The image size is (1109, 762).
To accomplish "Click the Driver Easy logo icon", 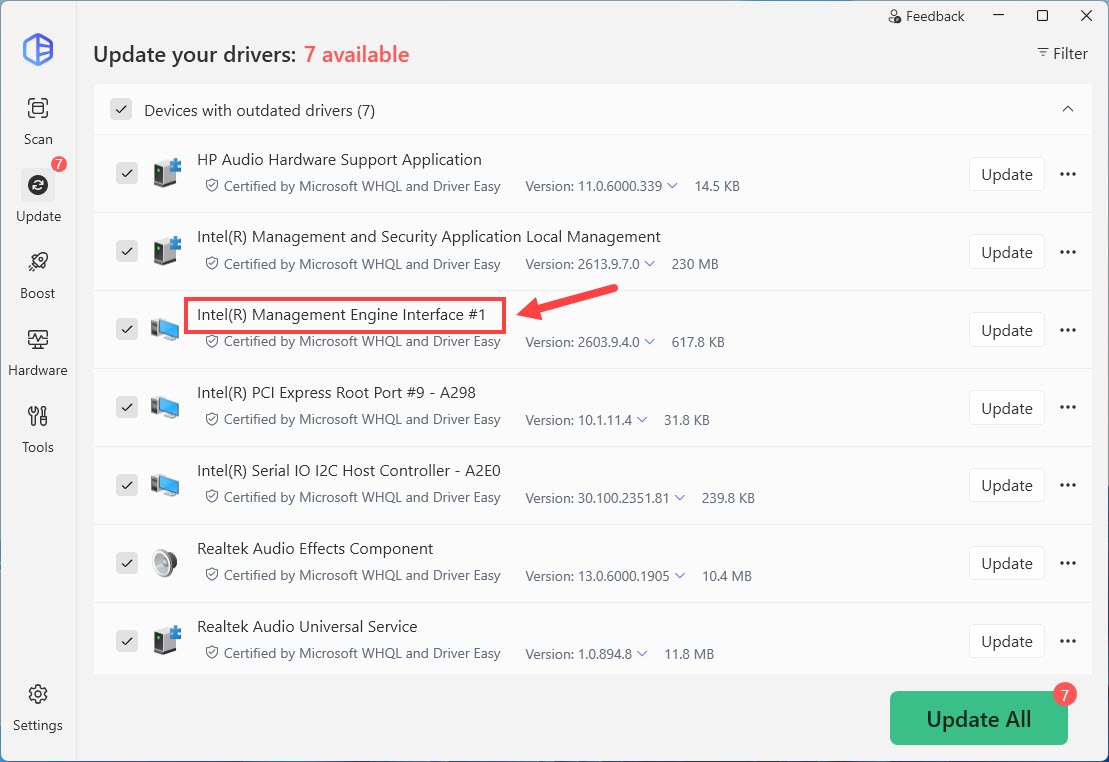I will click(38, 50).
